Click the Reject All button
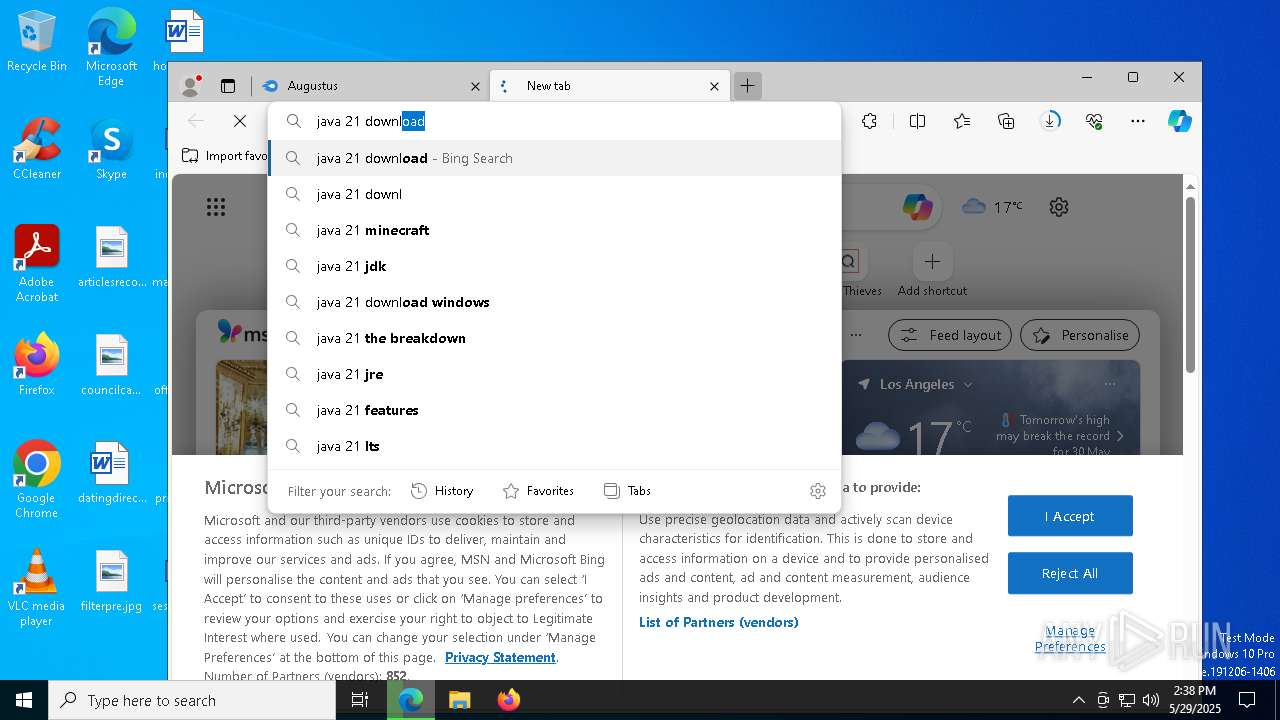This screenshot has height=720, width=1280. [1070, 573]
